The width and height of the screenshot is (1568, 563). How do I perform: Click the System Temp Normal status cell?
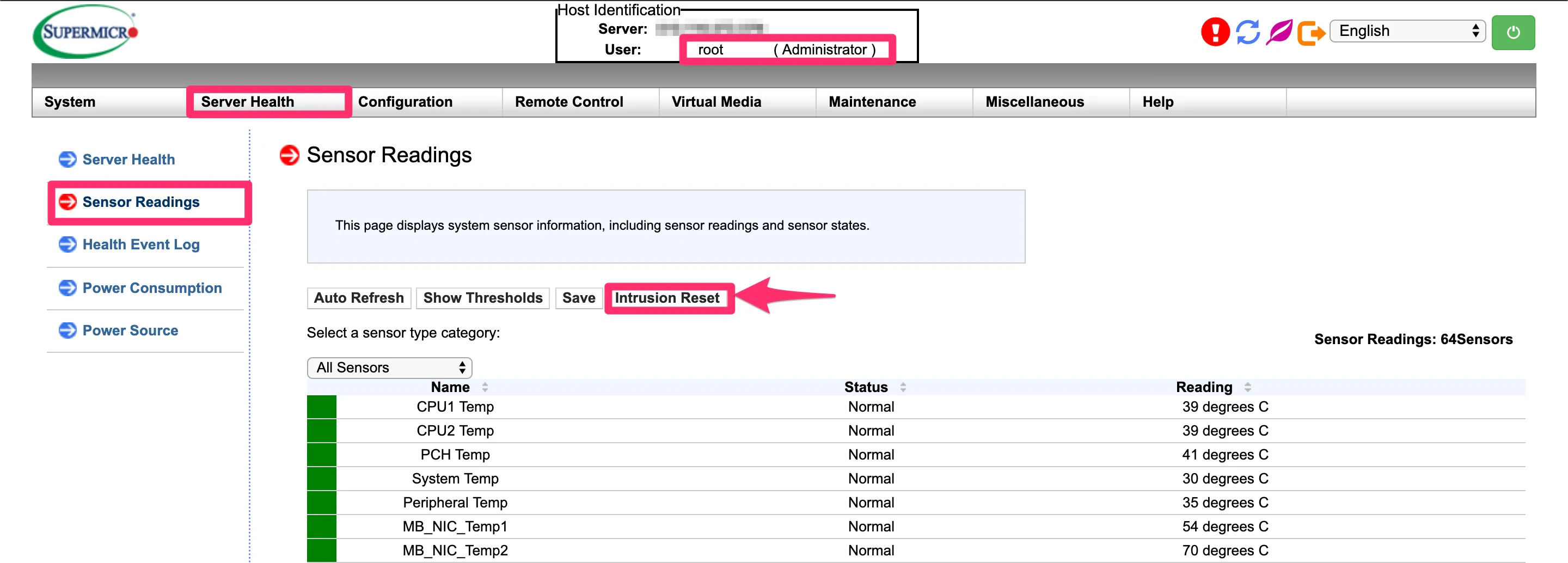pos(871,479)
